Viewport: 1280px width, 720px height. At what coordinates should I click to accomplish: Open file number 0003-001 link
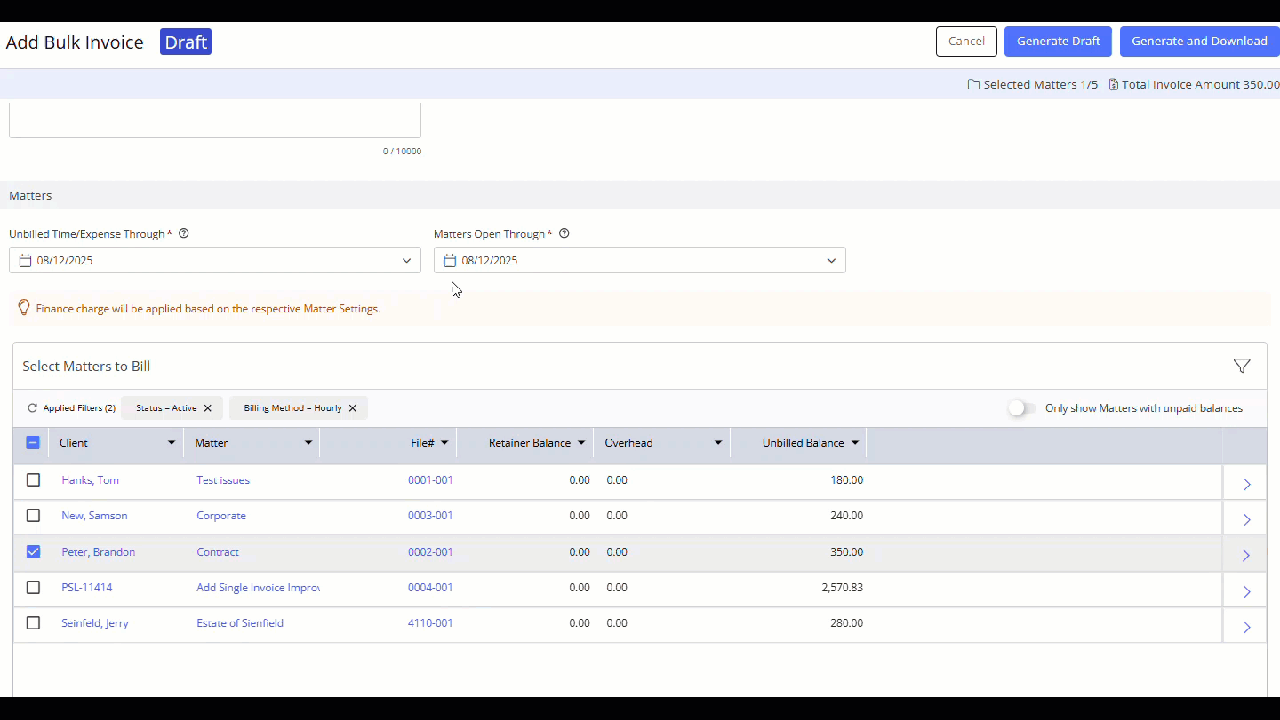pos(430,515)
